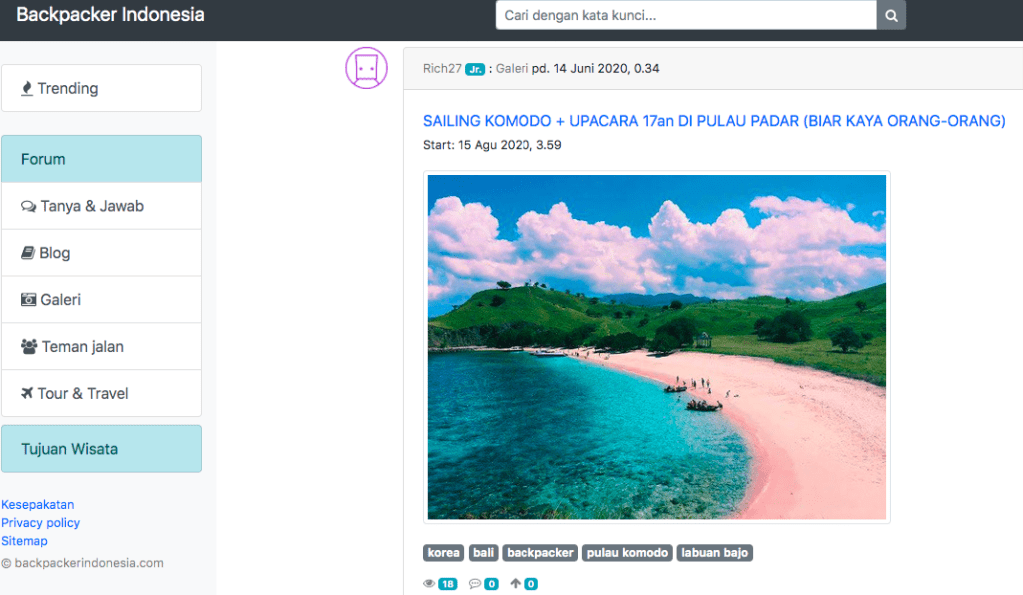The width and height of the screenshot is (1023, 595).
Task: Expand the Tujuan Wisata header
Action: click(x=101, y=449)
